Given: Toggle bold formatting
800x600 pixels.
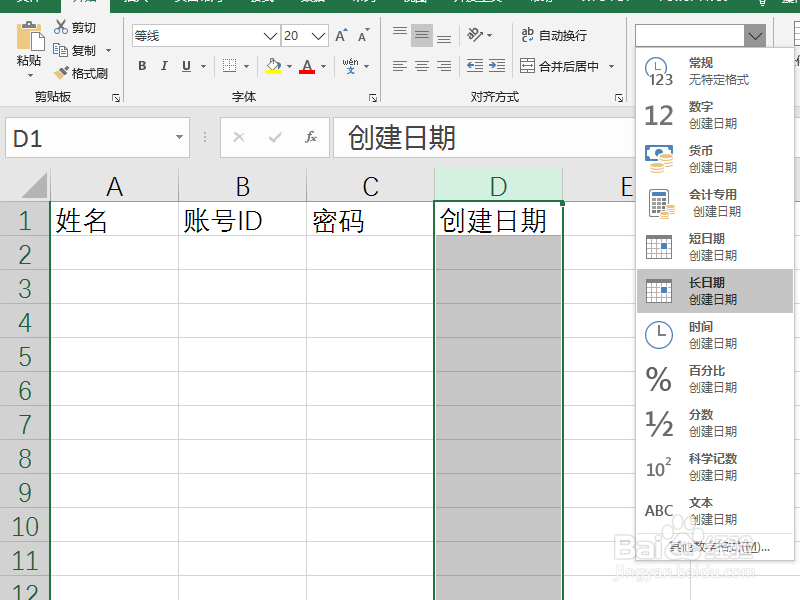Looking at the screenshot, I should tap(142, 66).
